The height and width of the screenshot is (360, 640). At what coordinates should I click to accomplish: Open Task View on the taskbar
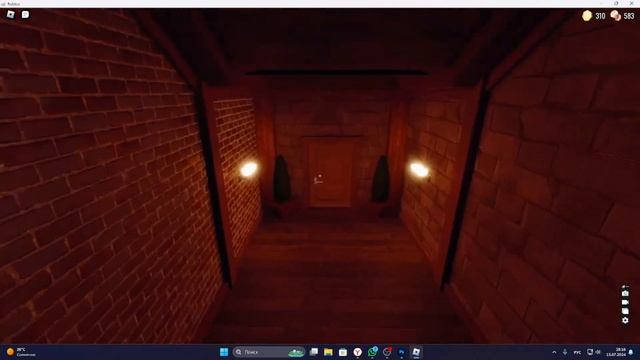point(313,352)
